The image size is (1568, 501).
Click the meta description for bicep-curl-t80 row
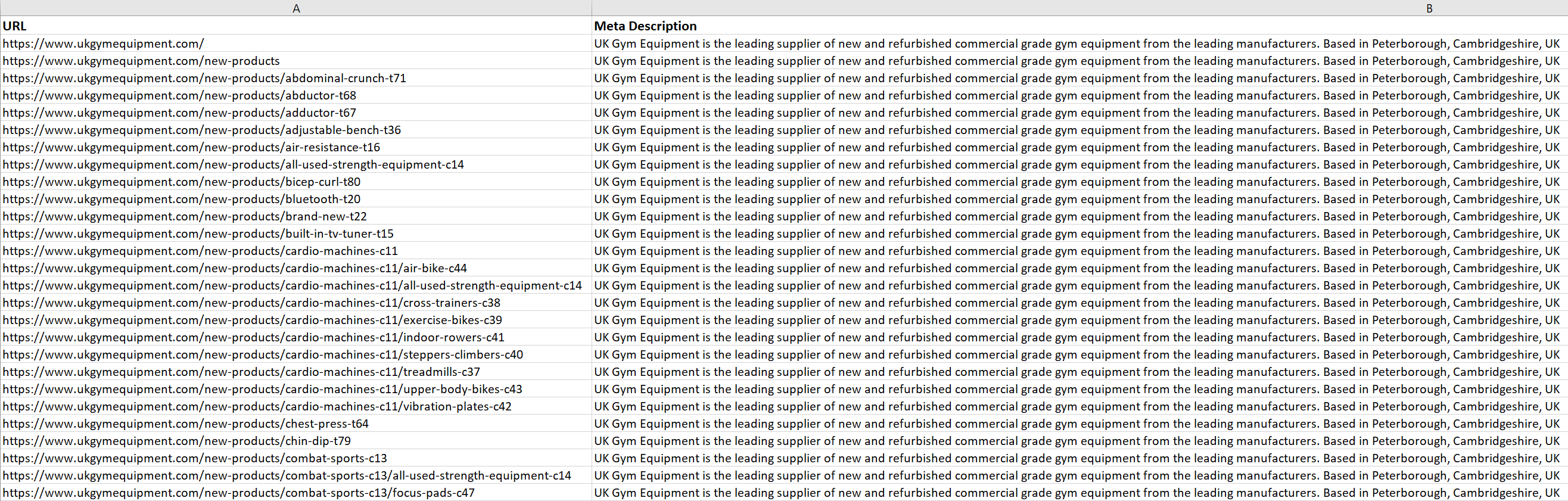coord(1035,182)
